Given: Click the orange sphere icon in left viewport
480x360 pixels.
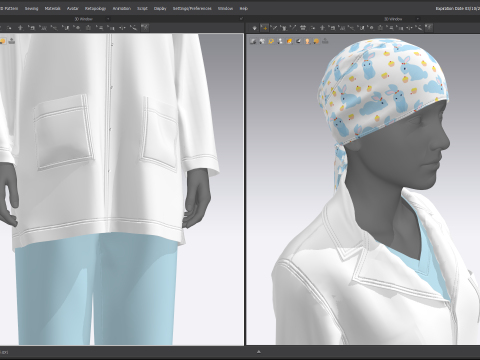Looking at the screenshot, I should pyautogui.click(x=3, y=41).
